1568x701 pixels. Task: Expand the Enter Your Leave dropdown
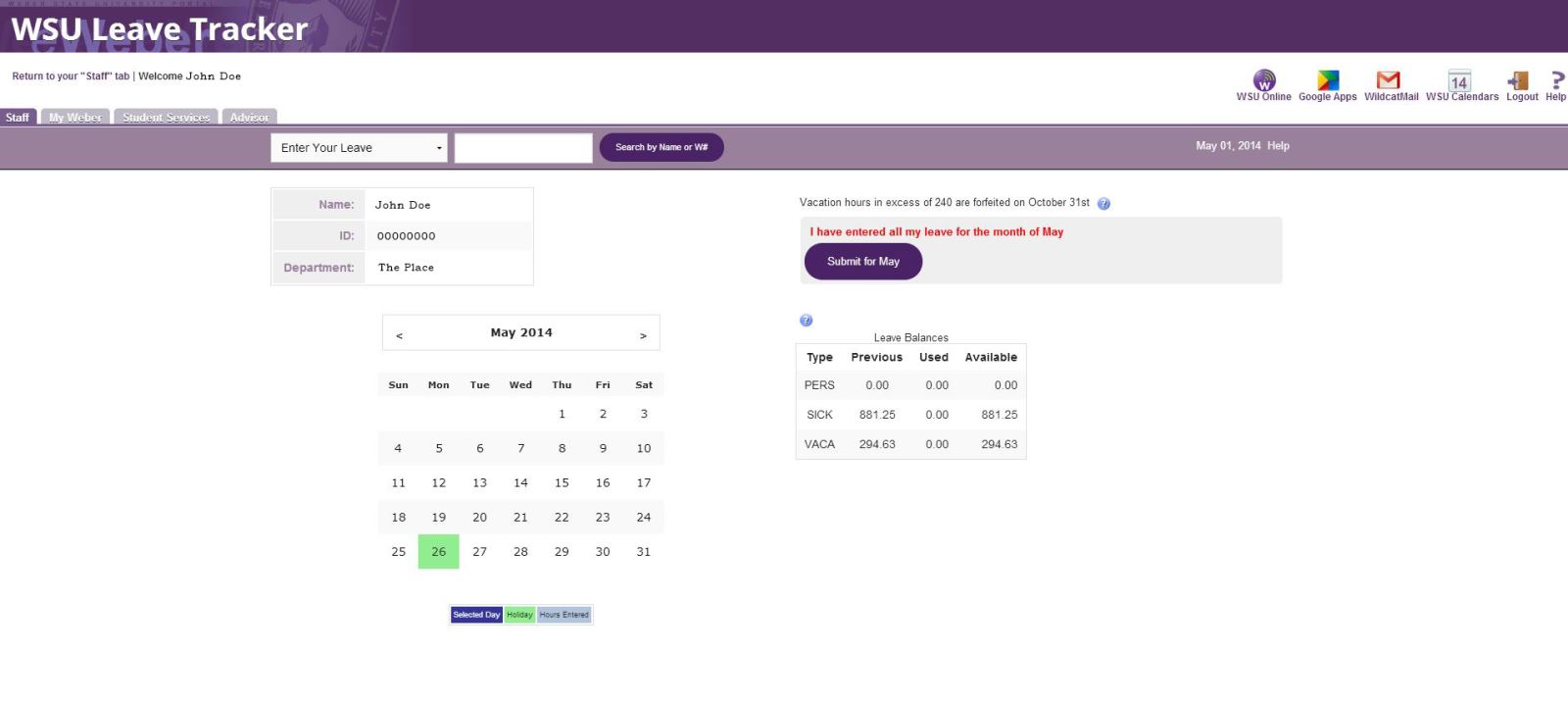pos(359,148)
